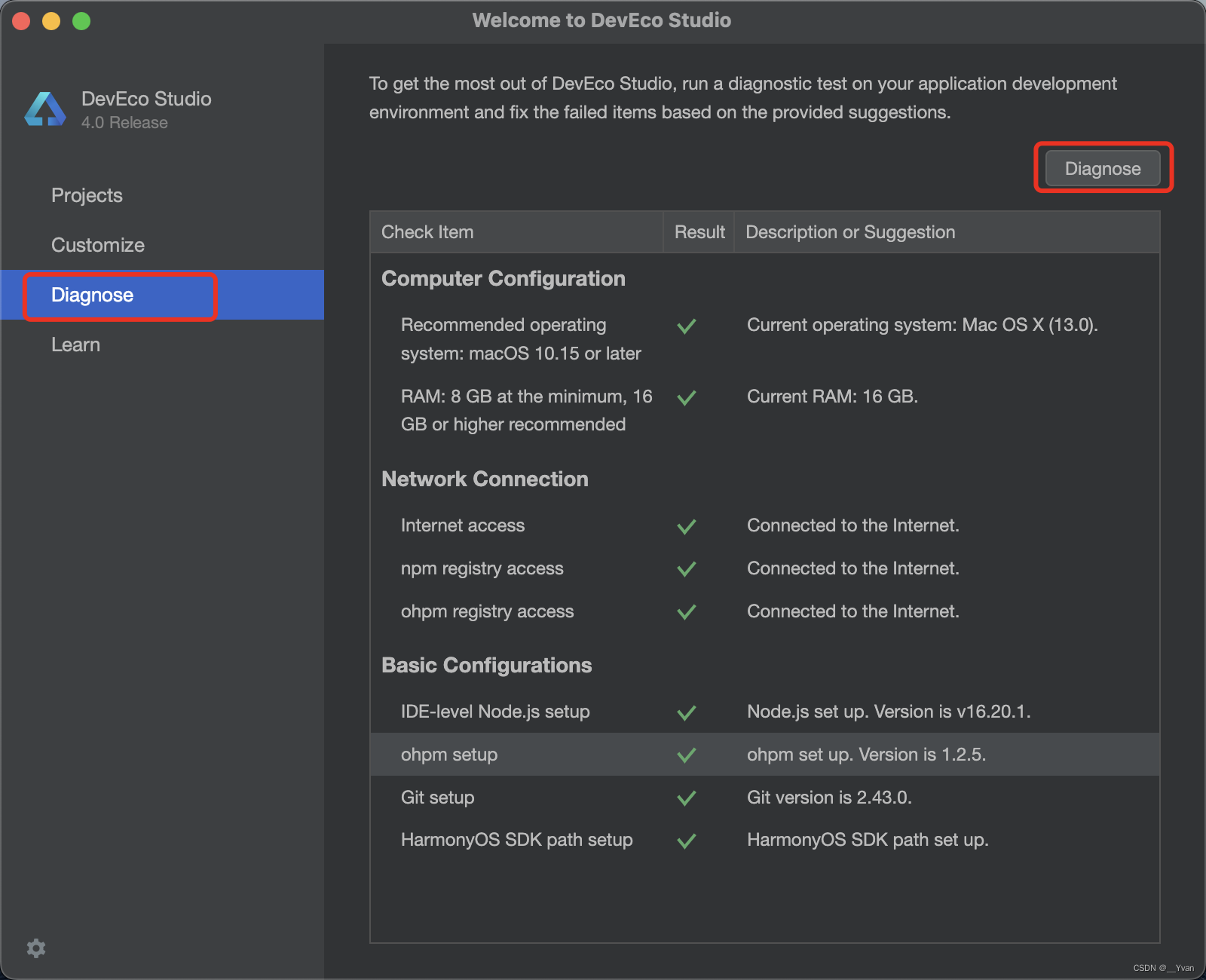This screenshot has height=980, width=1206.
Task: Click 'ohpm set up. Version is 1.2.5.' text
Action: click(866, 755)
